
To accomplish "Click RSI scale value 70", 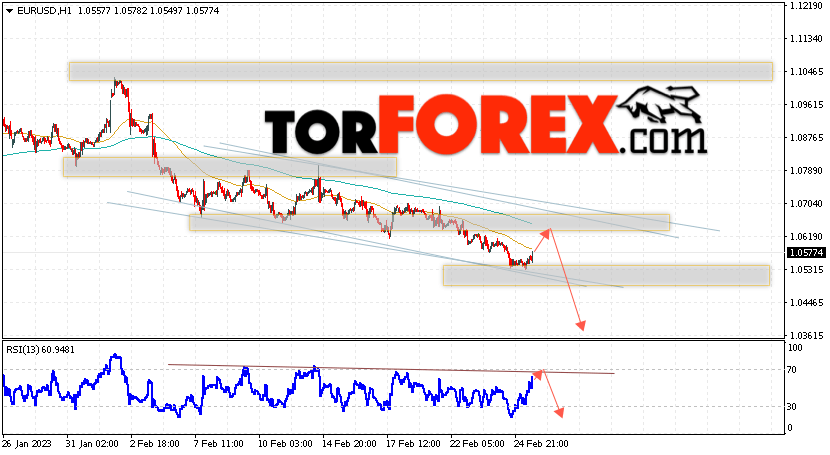I will click(792, 370).
